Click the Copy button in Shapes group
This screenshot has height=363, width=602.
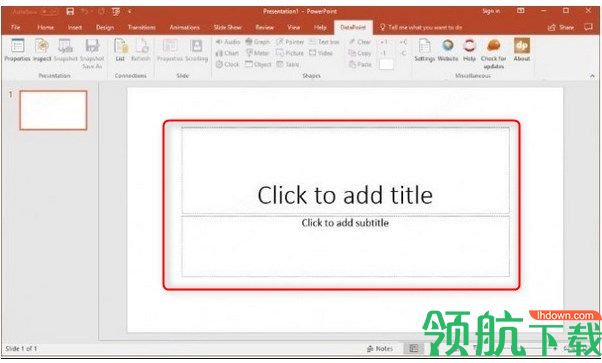pyautogui.click(x=360, y=53)
